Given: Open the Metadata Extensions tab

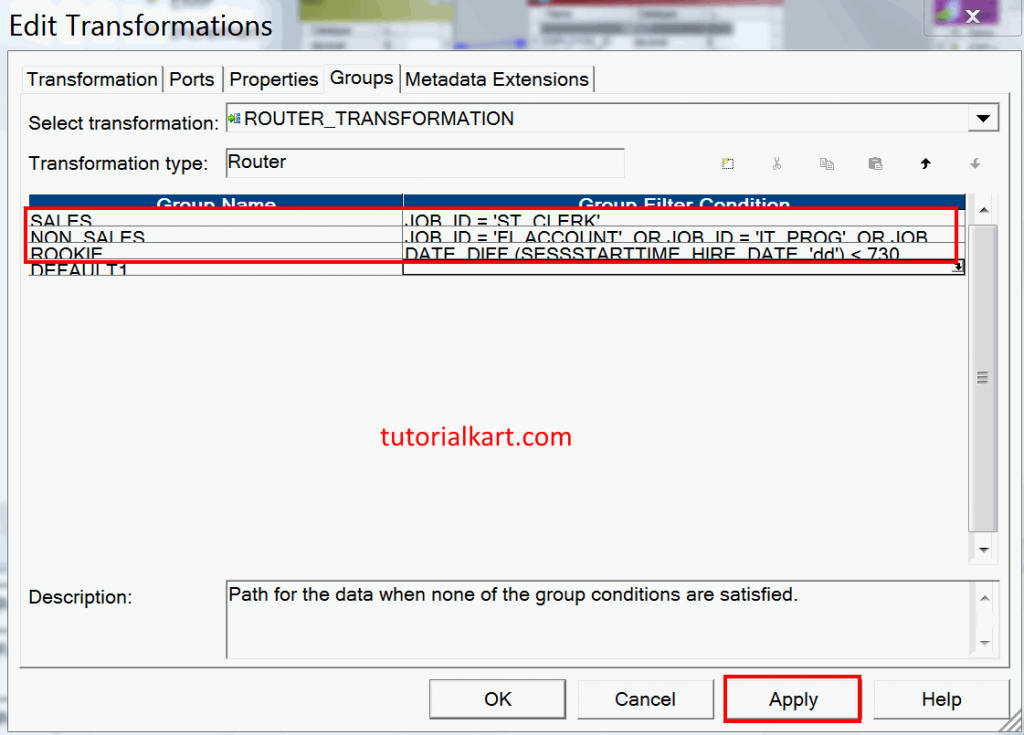Looking at the screenshot, I should pyautogui.click(x=497, y=78).
